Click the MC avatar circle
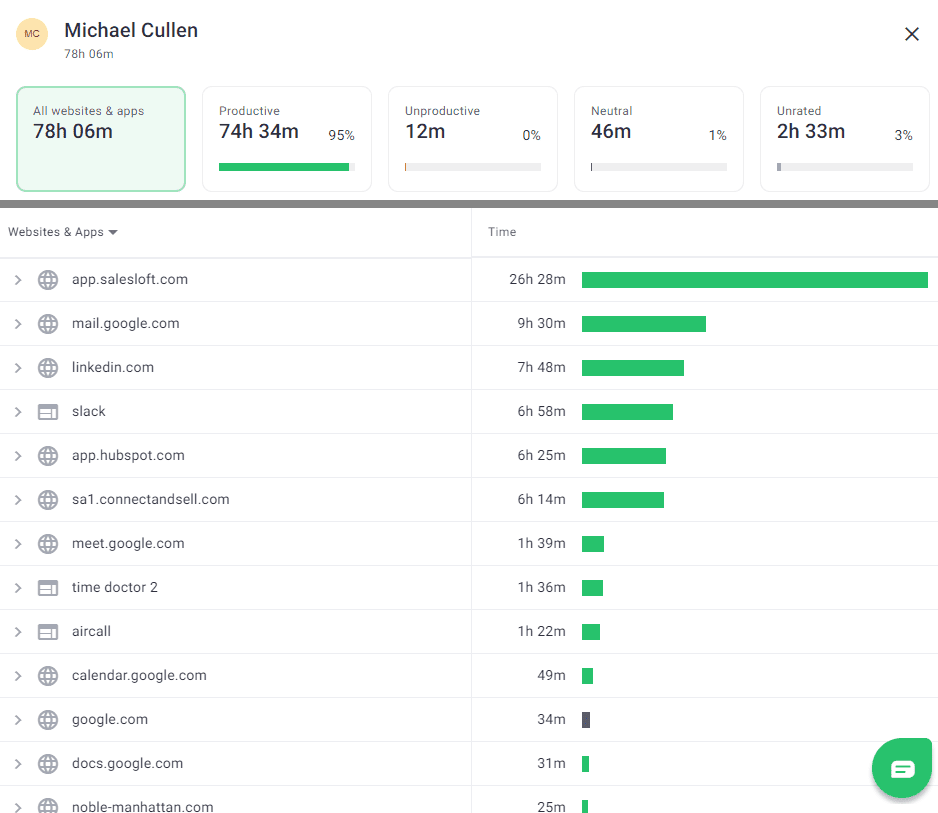 [x=32, y=34]
